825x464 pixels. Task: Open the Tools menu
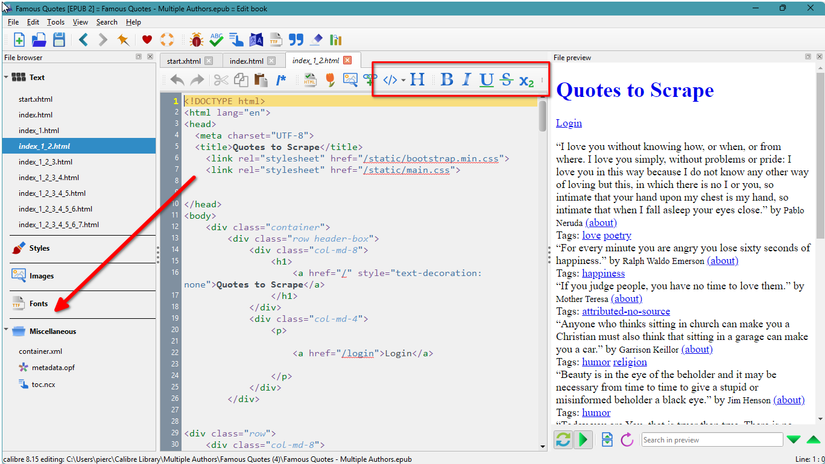56,22
